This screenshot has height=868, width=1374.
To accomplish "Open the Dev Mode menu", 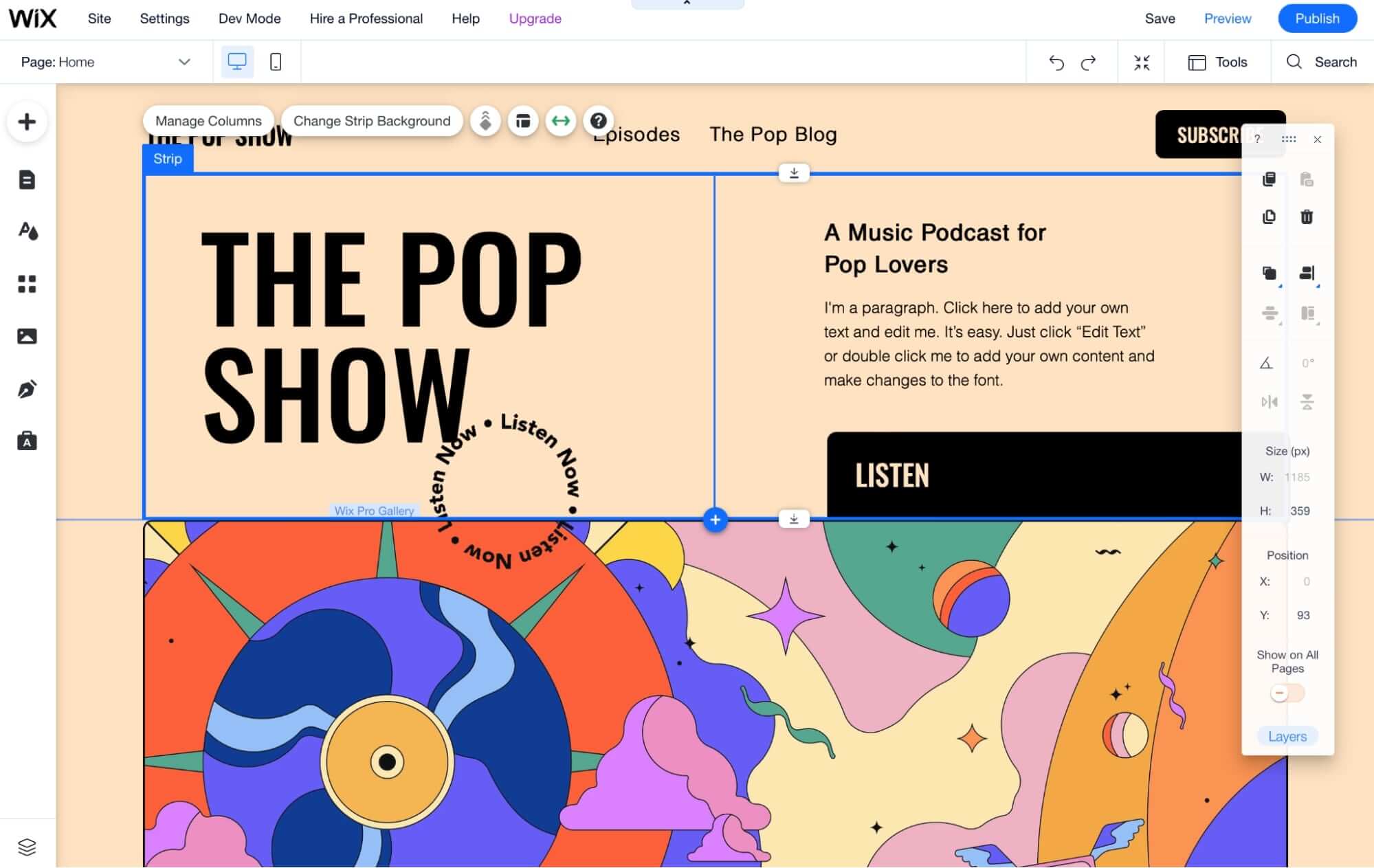I will (250, 19).
